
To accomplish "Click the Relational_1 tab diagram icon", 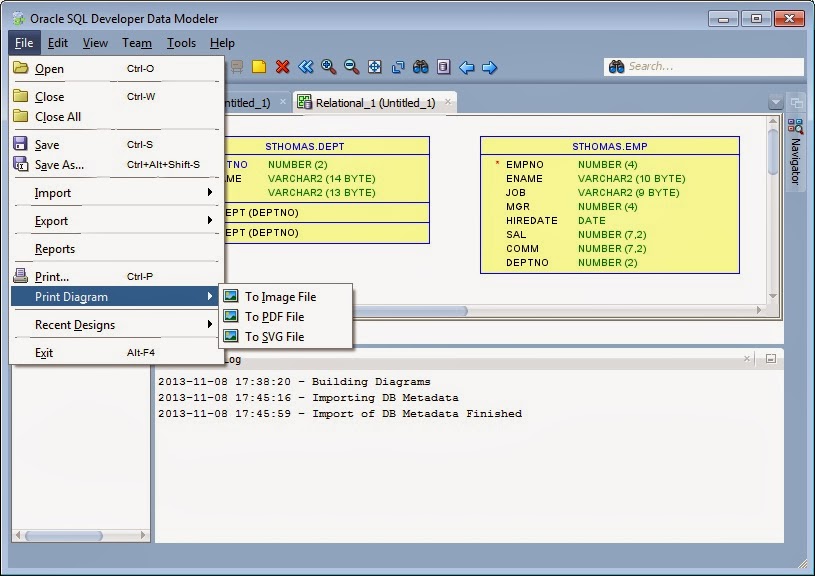I will click(x=304, y=102).
